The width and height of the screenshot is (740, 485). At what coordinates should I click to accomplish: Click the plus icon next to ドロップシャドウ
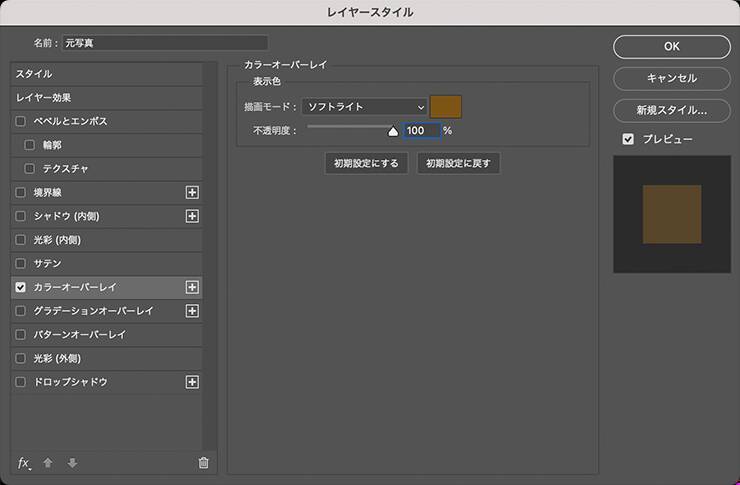pyautogui.click(x=193, y=382)
